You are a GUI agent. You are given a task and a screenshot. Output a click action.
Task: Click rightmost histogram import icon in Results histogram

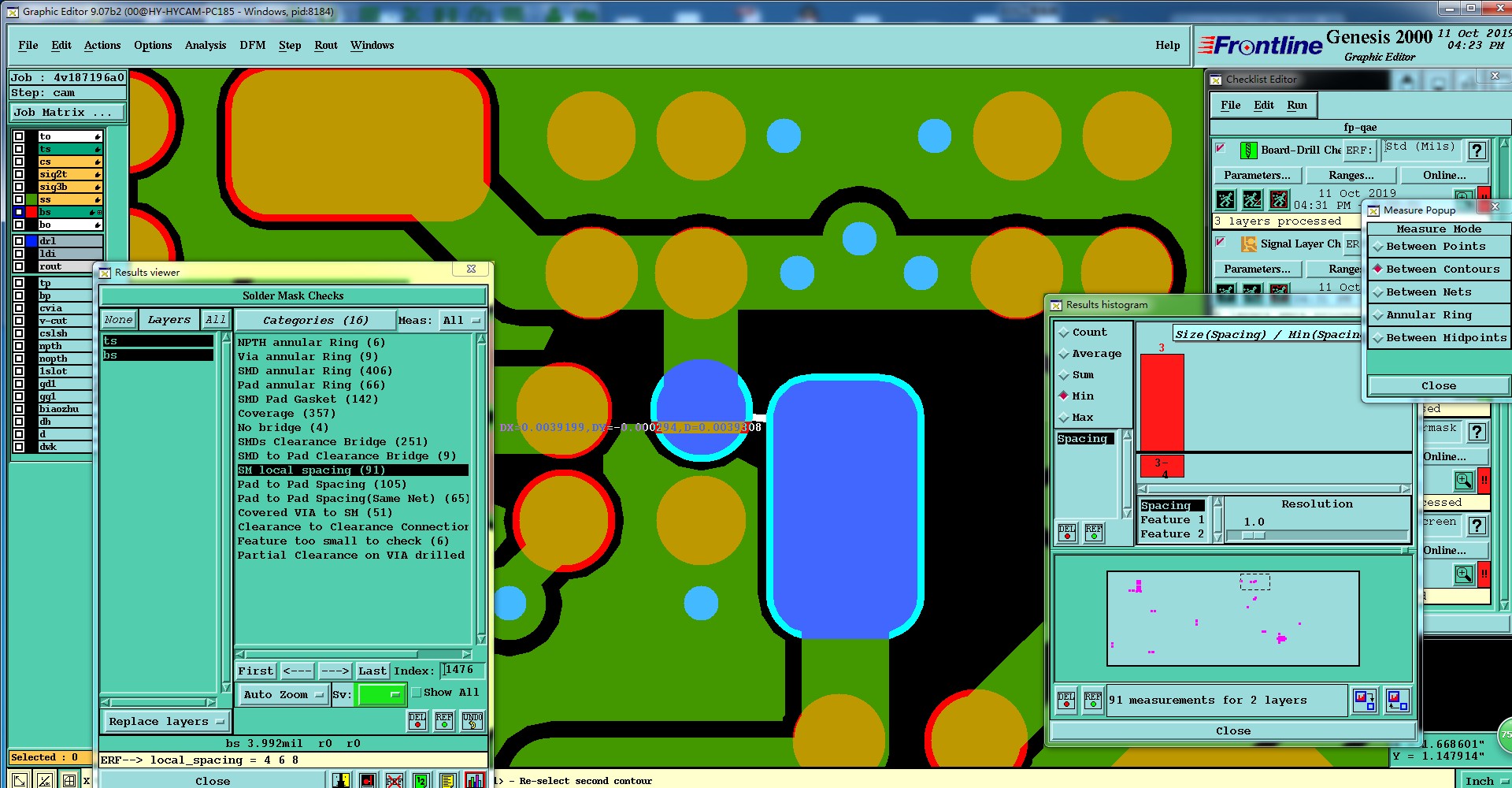pos(1397,700)
